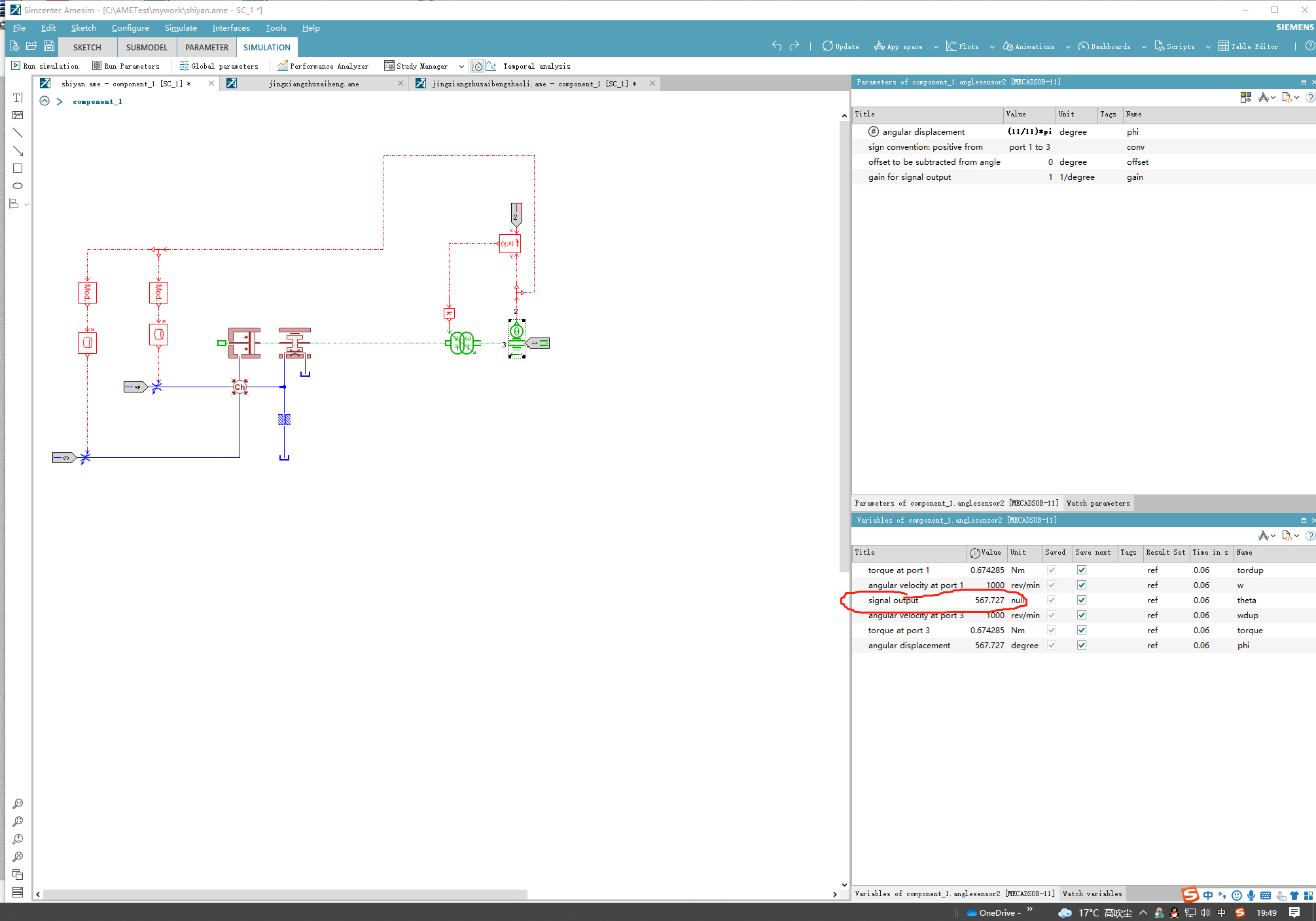Click Saved checkbox for signal output
1316x921 pixels.
tap(1052, 600)
